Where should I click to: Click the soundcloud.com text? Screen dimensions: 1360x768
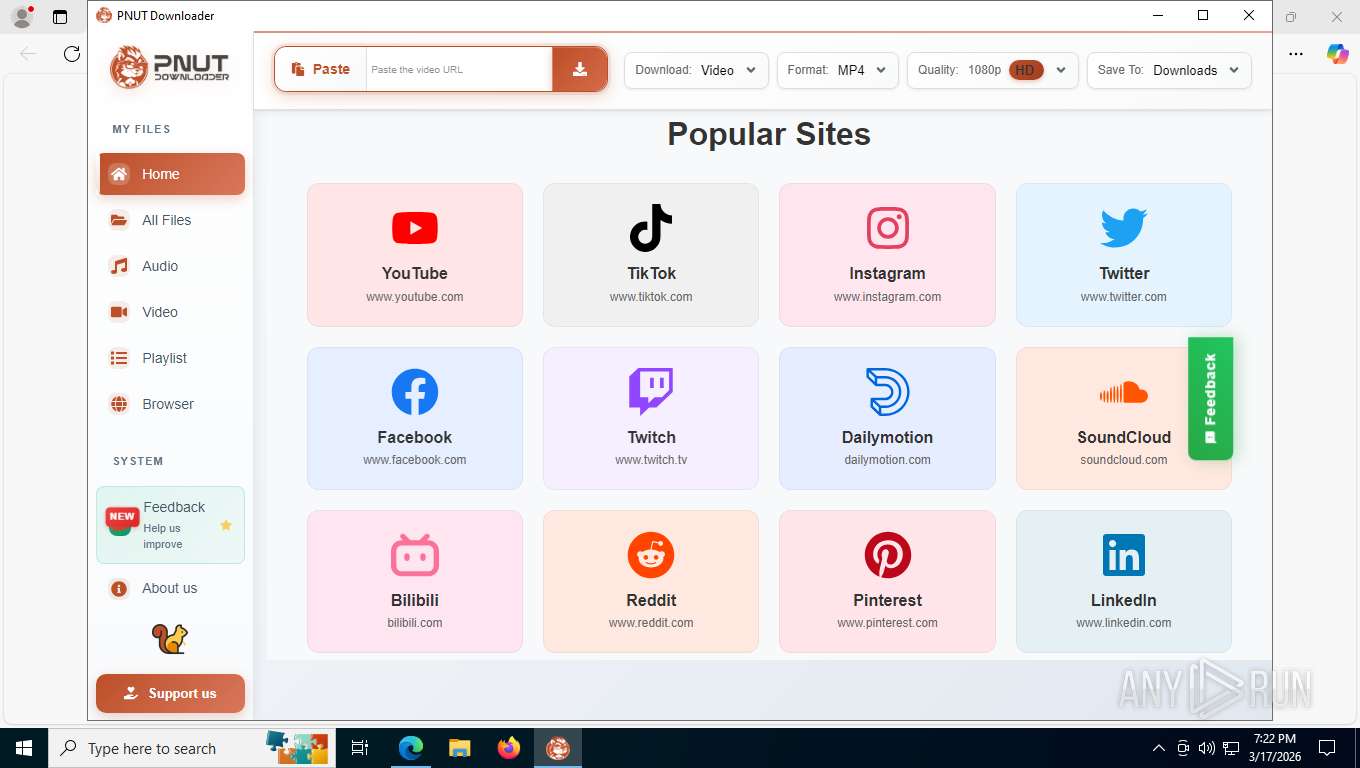pyautogui.click(x=1123, y=460)
